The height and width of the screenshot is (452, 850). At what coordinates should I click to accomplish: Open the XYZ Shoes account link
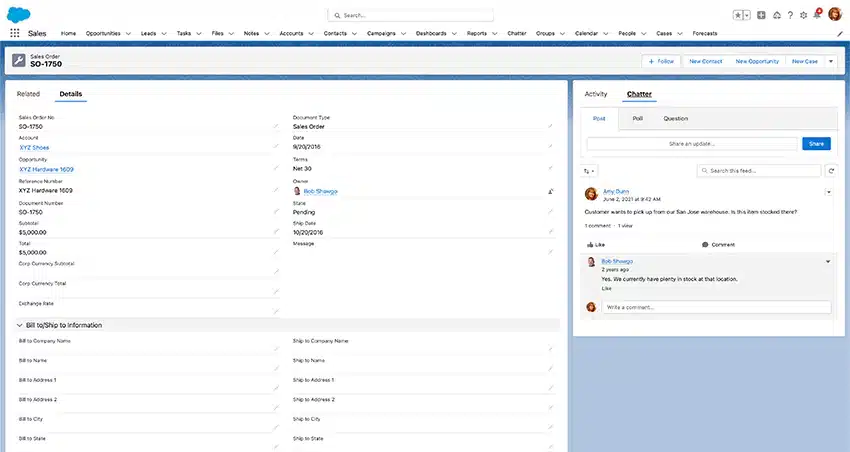[x=34, y=147]
